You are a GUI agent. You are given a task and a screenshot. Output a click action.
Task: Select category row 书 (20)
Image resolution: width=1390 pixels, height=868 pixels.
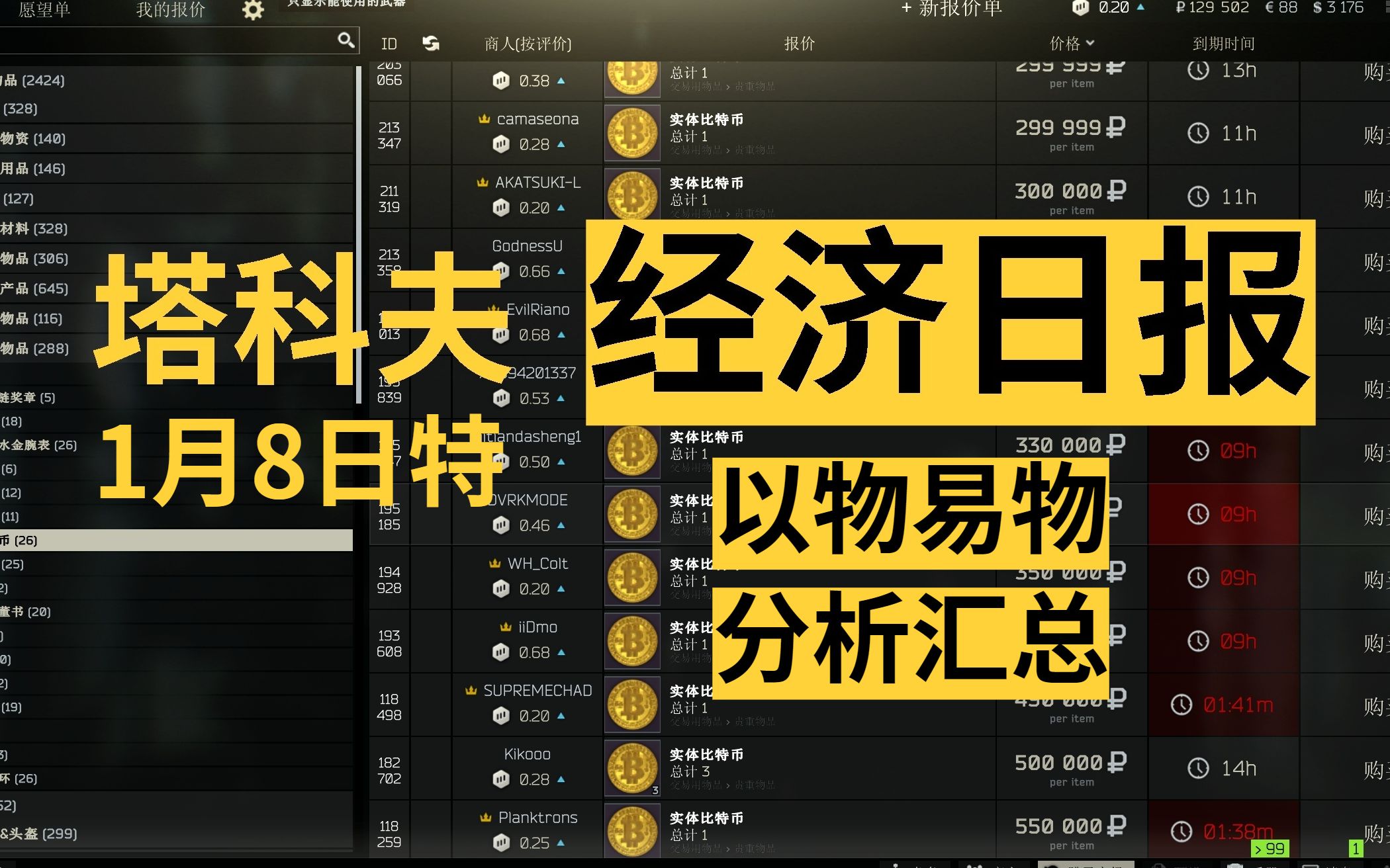(x=176, y=611)
